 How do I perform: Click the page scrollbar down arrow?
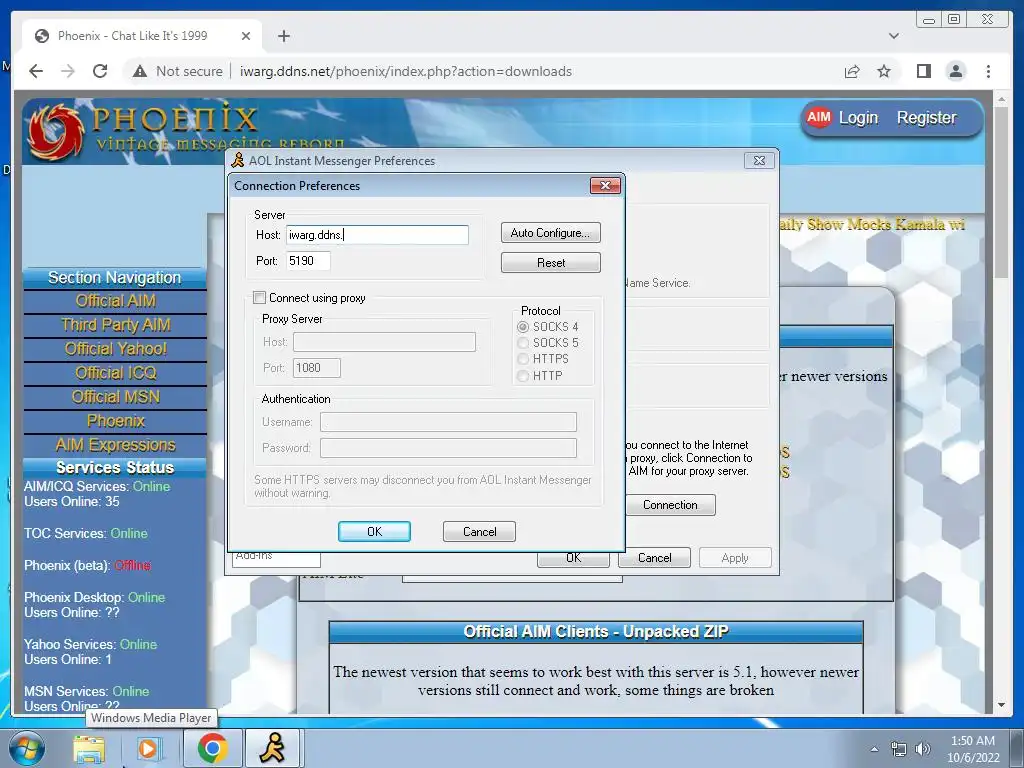tap(1001, 705)
